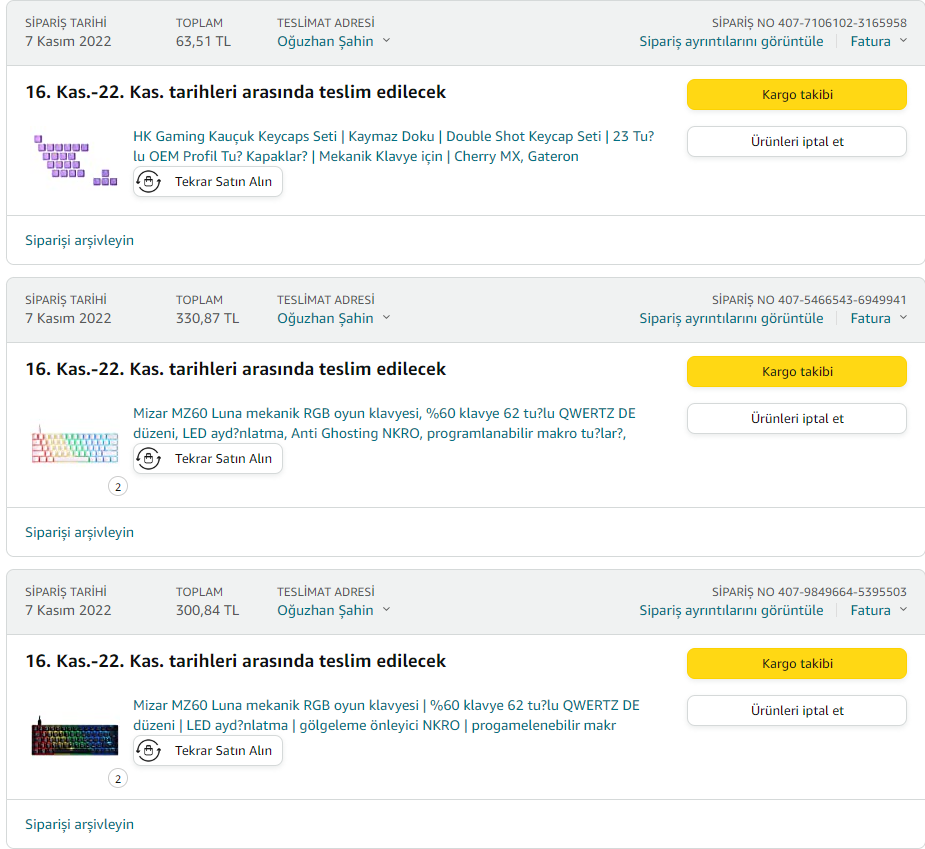Expand Fatura dropdown for order 407-9849664-5395503

click(879, 610)
